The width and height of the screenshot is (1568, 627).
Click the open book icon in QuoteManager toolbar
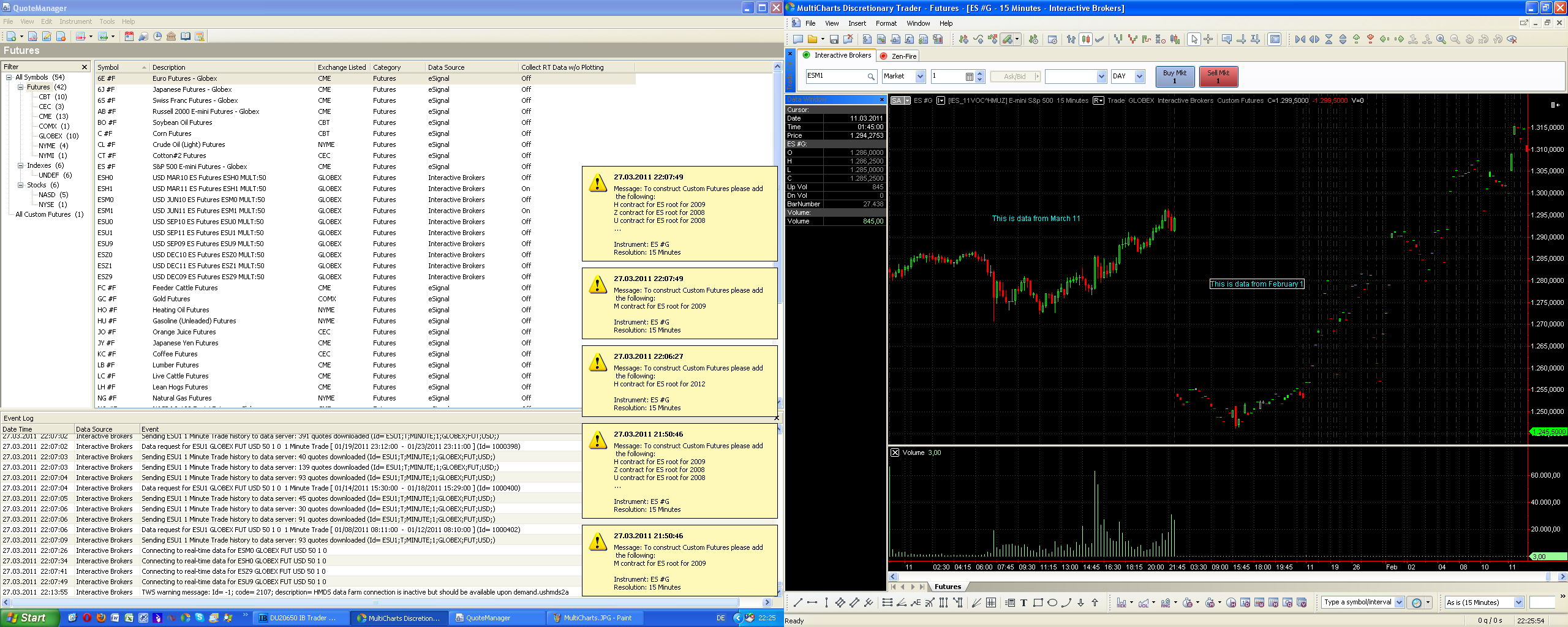(x=186, y=37)
